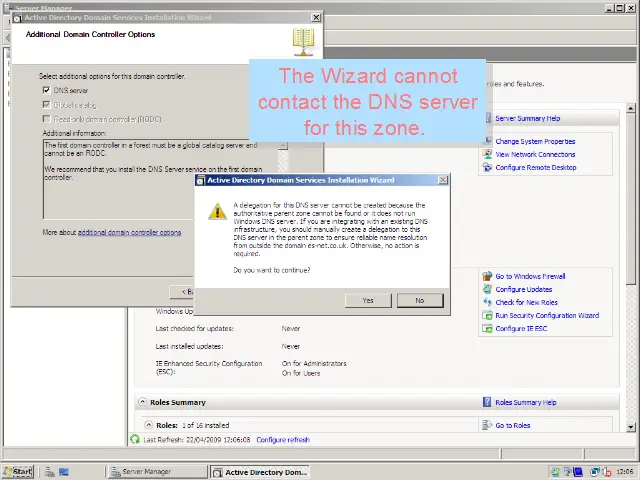Screen dimensions: 640x480
Task: Open Run Security Configuration Wizard link
Action: [x=547, y=316]
